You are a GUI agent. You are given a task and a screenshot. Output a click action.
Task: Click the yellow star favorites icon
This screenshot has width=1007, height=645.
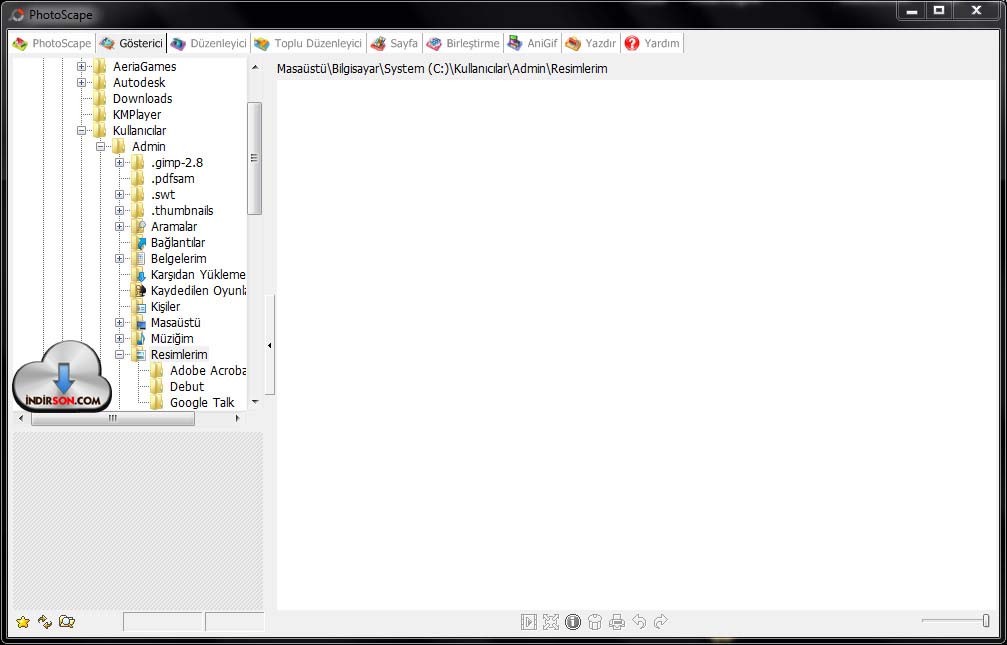[x=23, y=622]
